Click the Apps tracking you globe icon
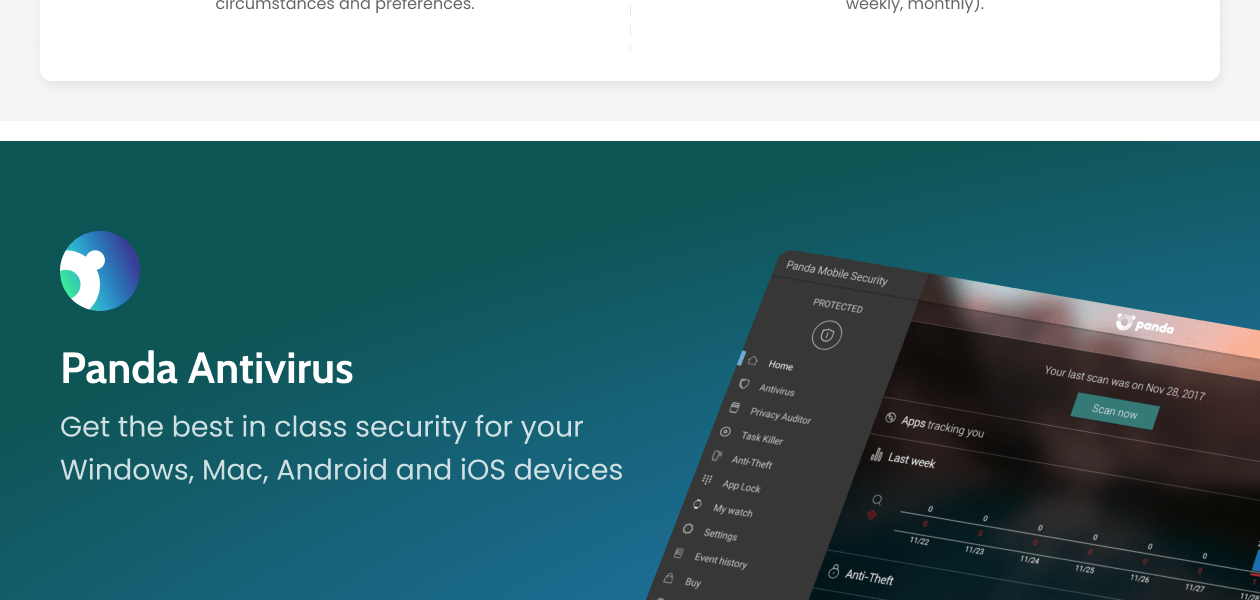This screenshot has width=1260, height=600. (890, 418)
